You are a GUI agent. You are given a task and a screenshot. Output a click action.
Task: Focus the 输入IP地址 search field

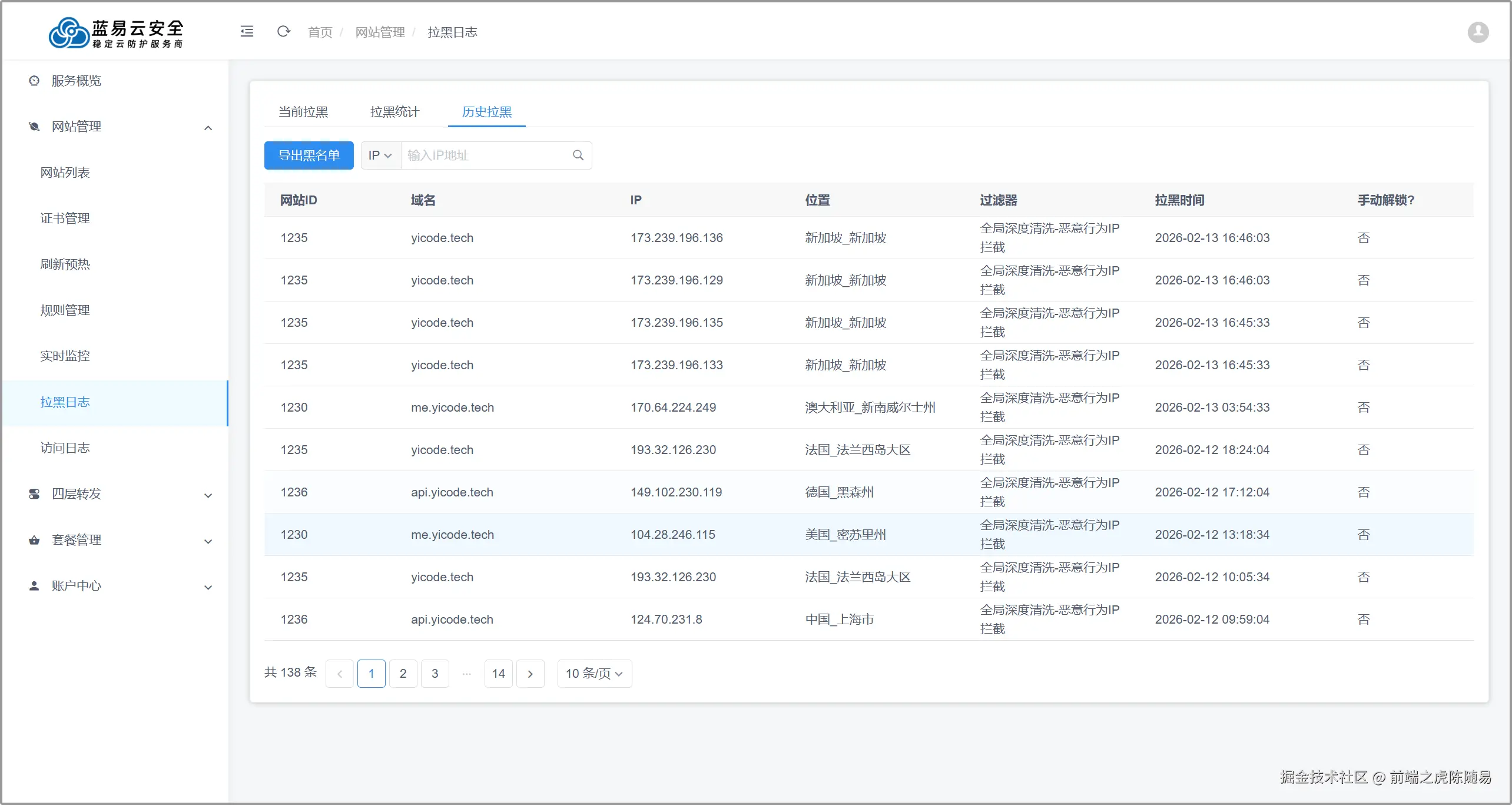483,155
